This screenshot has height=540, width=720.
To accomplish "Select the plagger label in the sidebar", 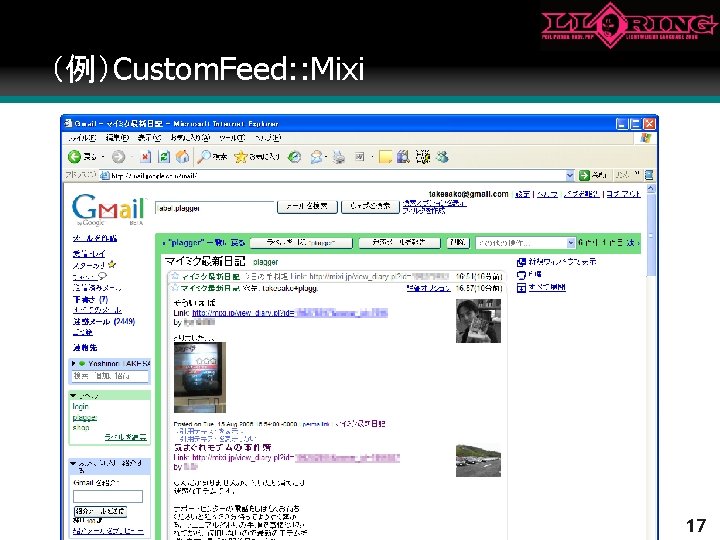I will point(84,417).
